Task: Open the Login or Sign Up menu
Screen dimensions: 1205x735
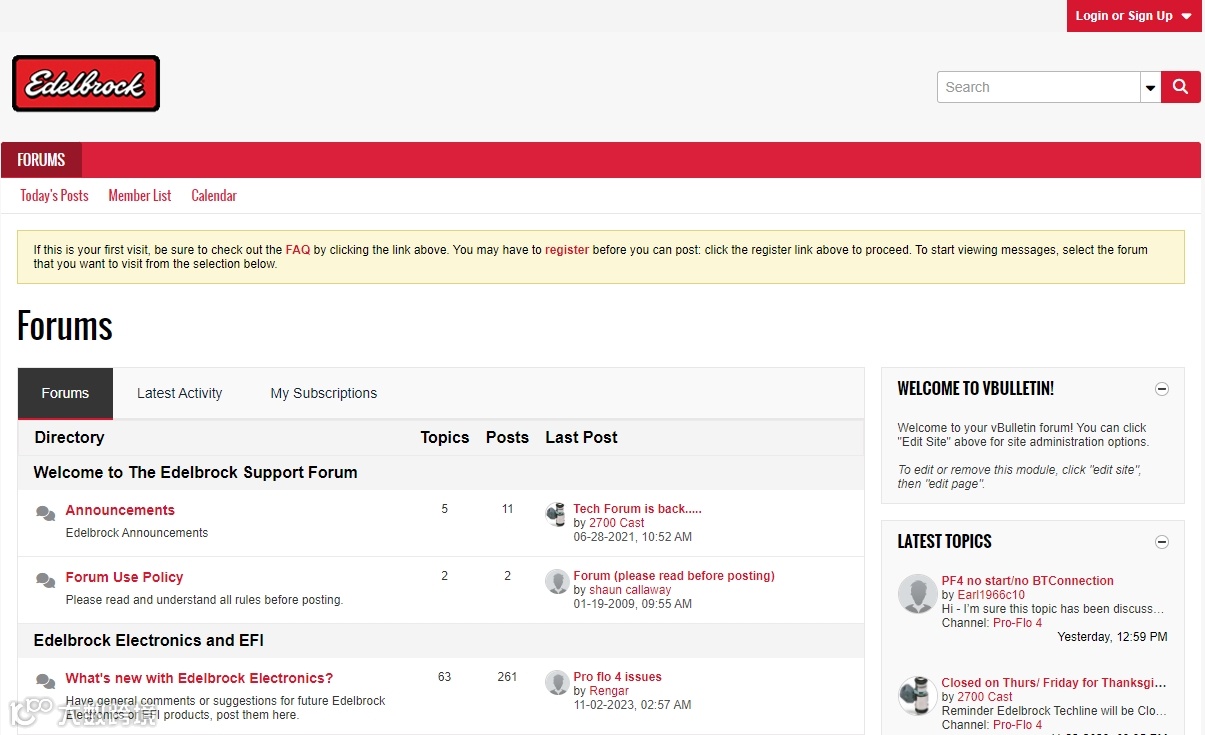Action: coord(1134,16)
